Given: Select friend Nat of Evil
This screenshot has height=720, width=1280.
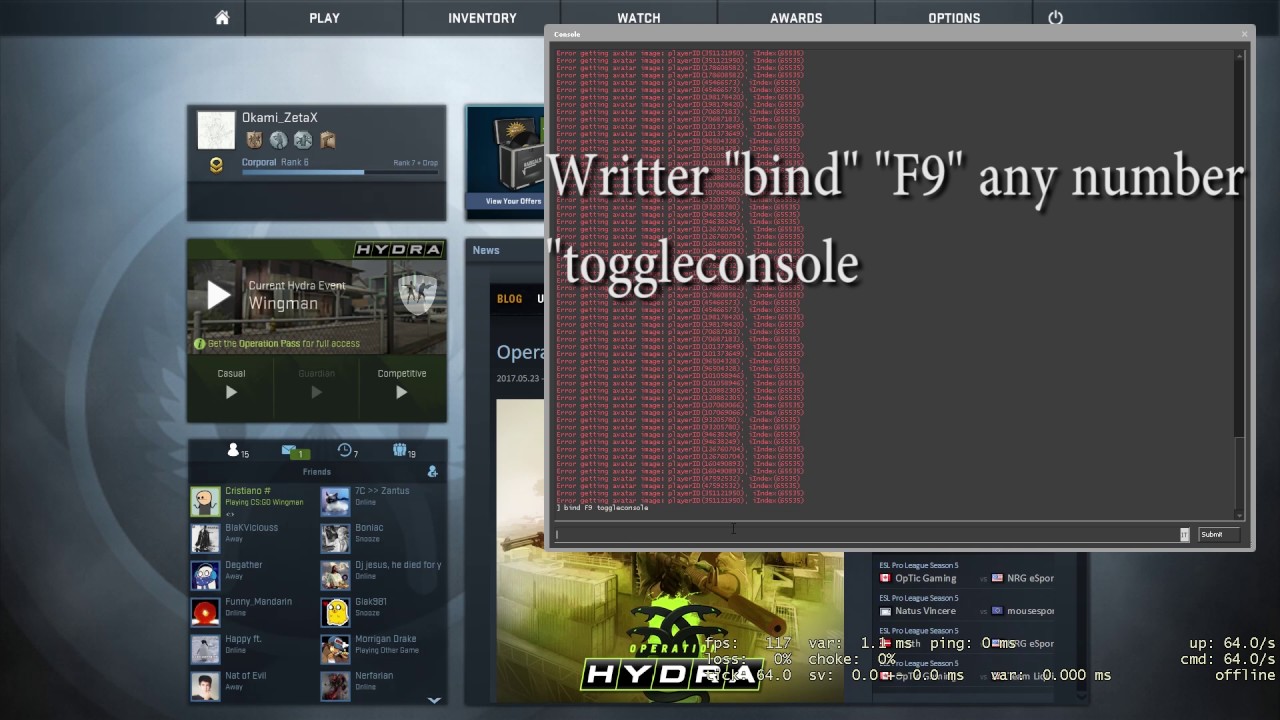Looking at the screenshot, I should click(x=254, y=686).
